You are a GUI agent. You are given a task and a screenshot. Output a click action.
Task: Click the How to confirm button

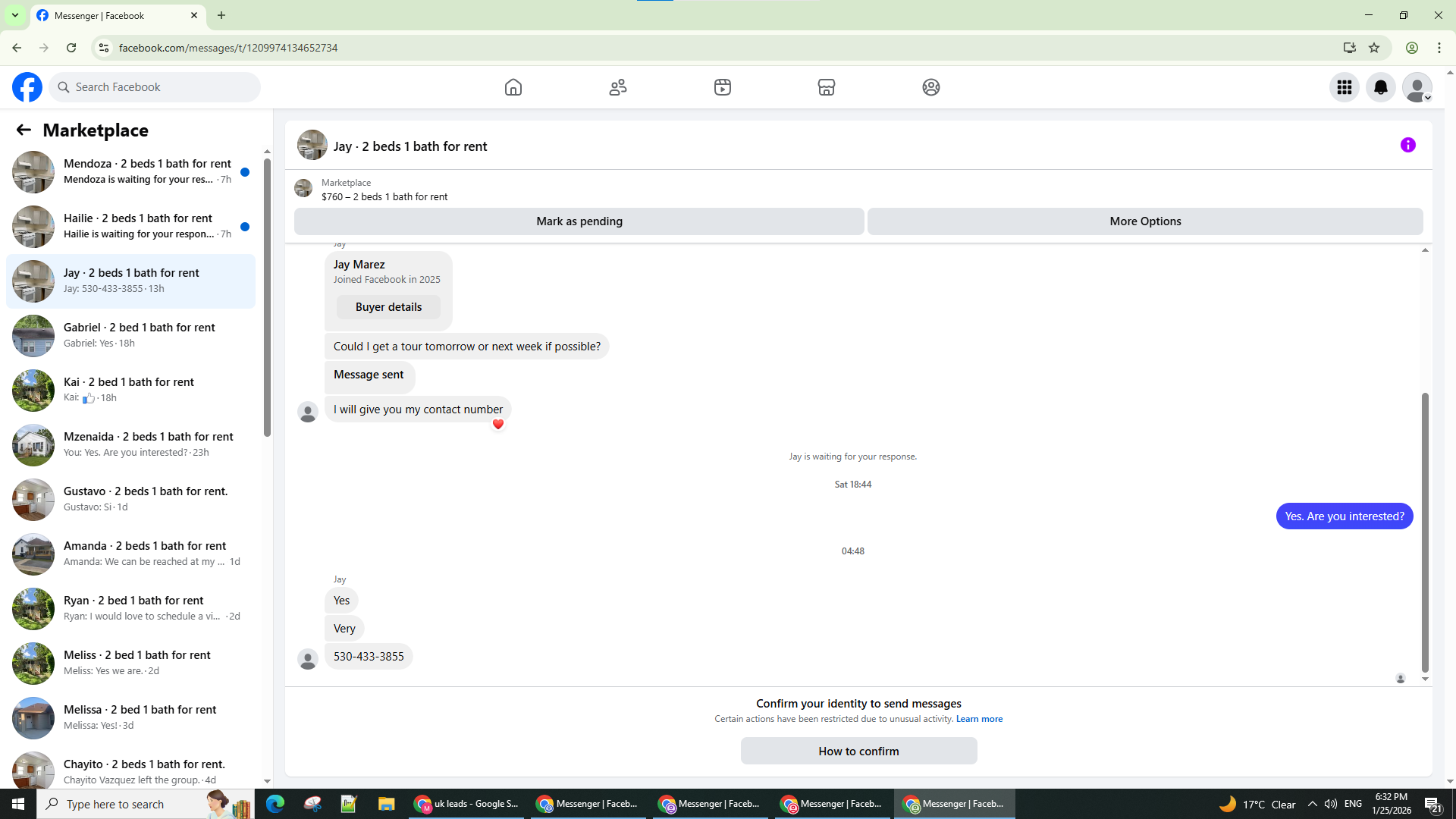click(858, 751)
